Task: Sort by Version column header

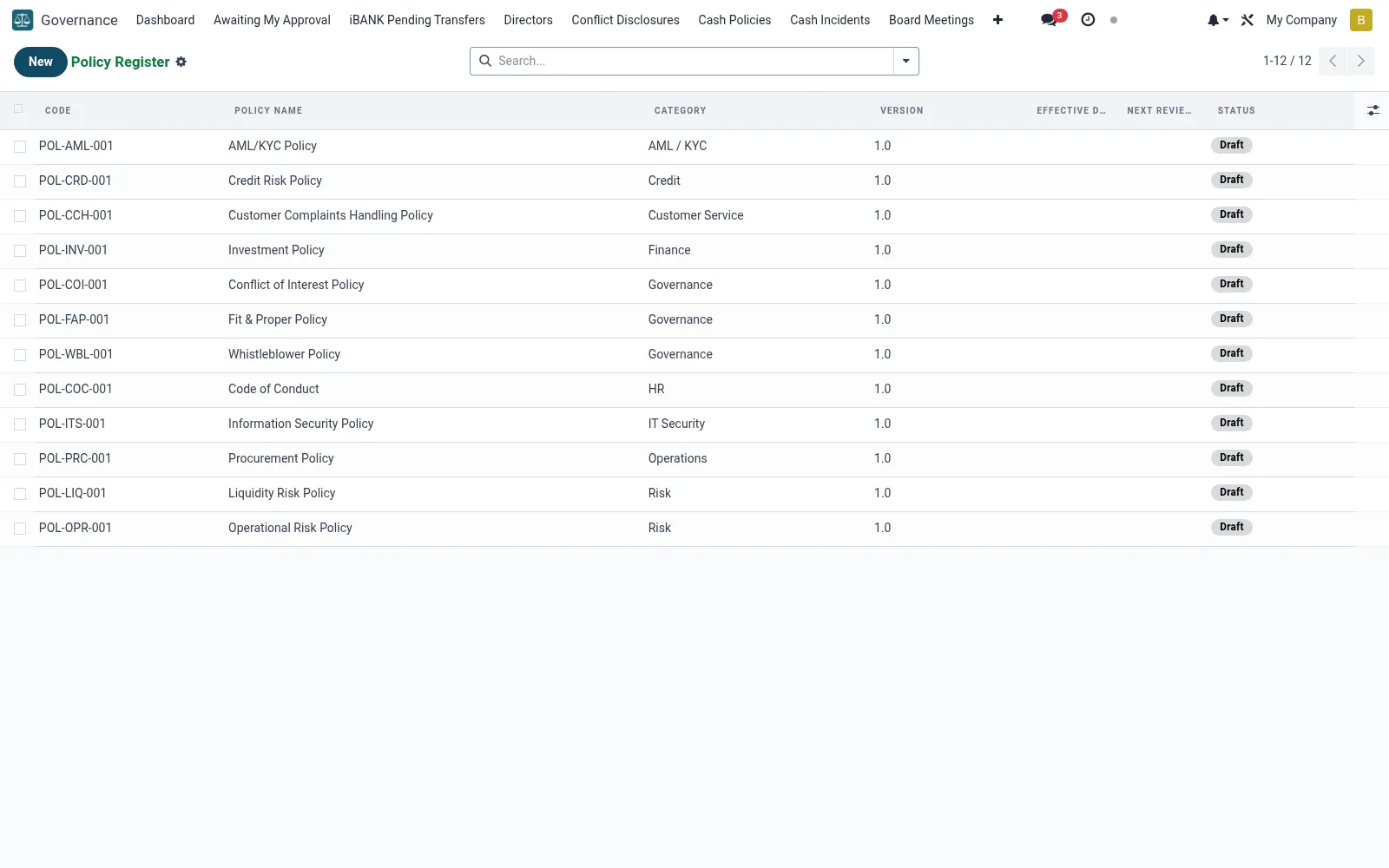Action: [901, 110]
